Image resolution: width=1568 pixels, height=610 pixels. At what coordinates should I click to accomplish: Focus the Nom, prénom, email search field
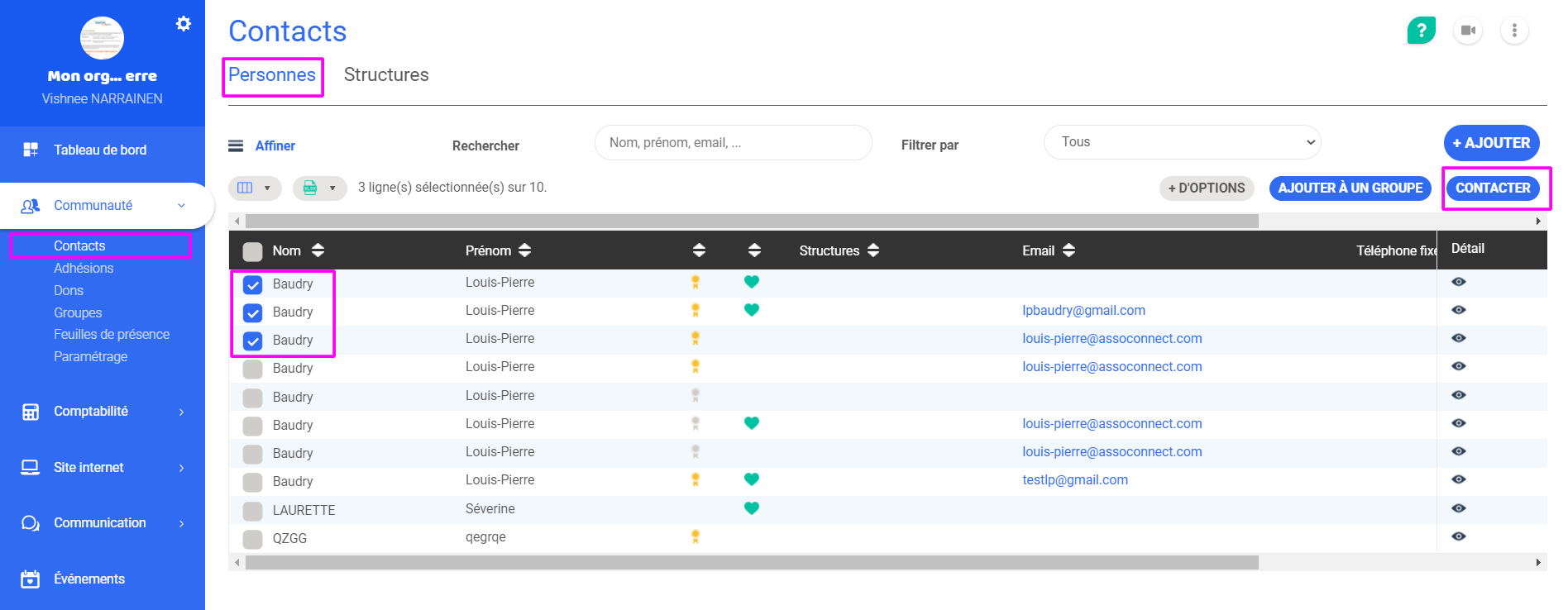(733, 142)
